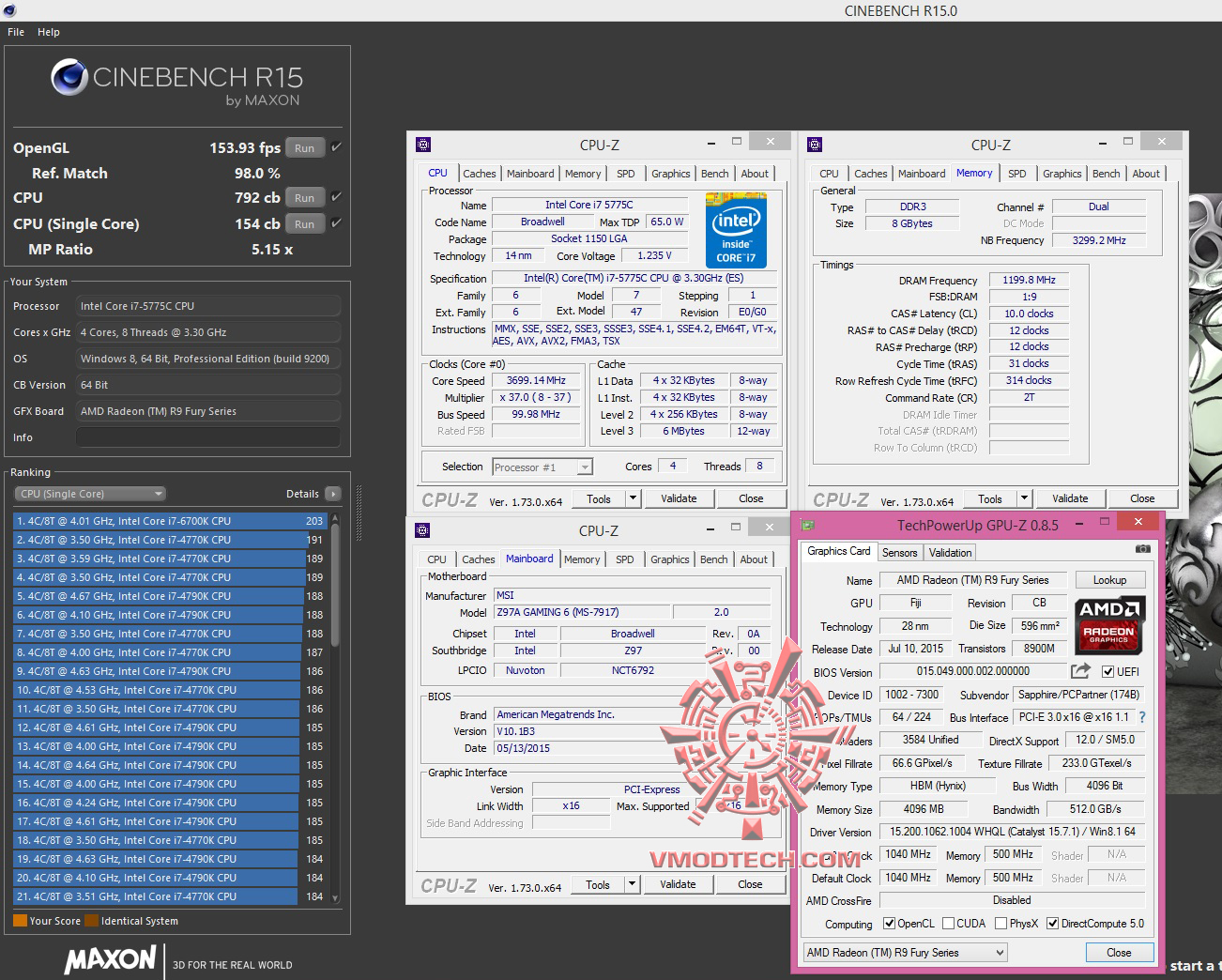Switch to Bench tab in top-left CPU-Z window
This screenshot has height=980, width=1222.
click(715, 174)
